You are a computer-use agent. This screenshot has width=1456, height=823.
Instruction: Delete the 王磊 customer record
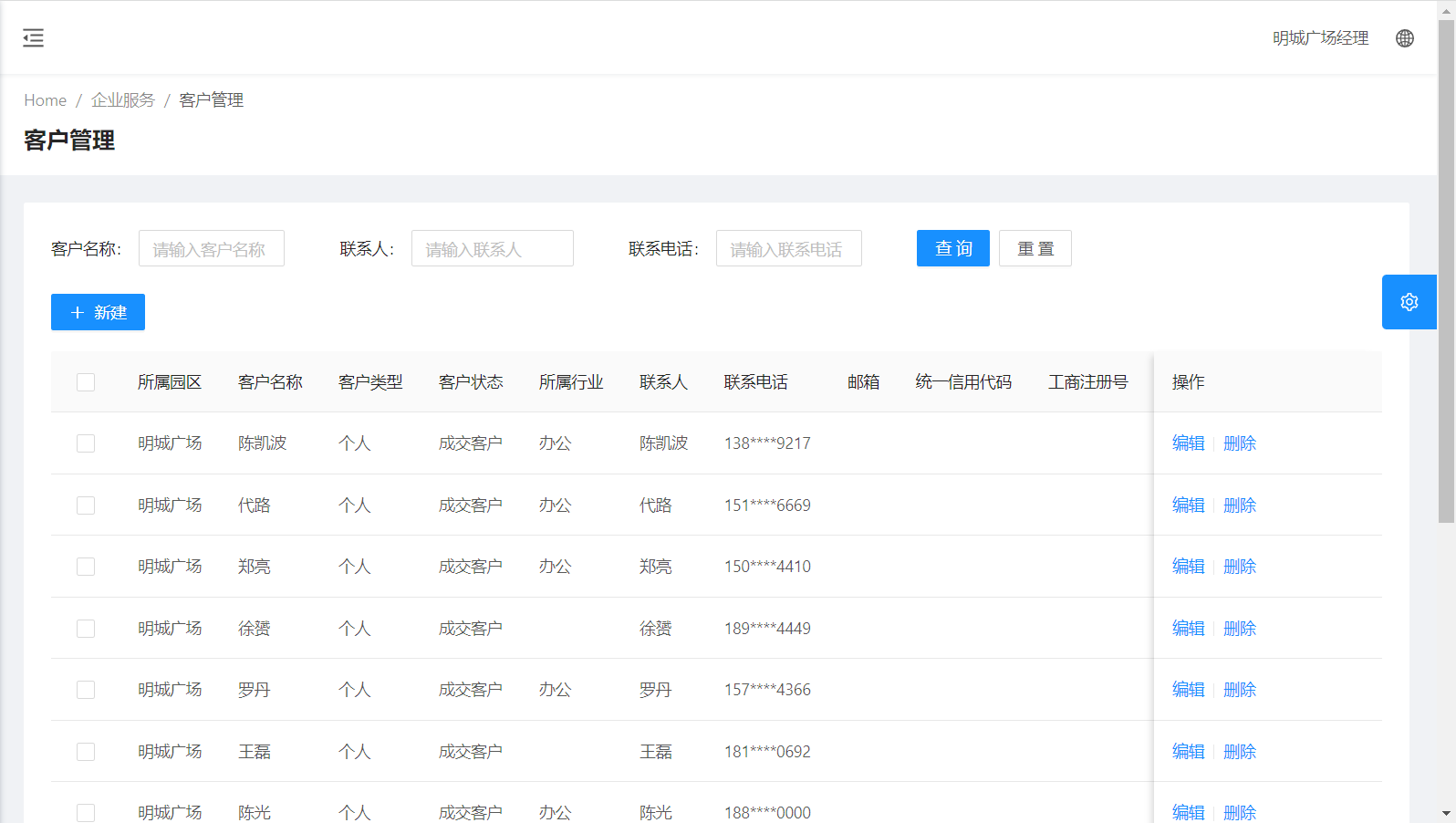pos(1240,752)
